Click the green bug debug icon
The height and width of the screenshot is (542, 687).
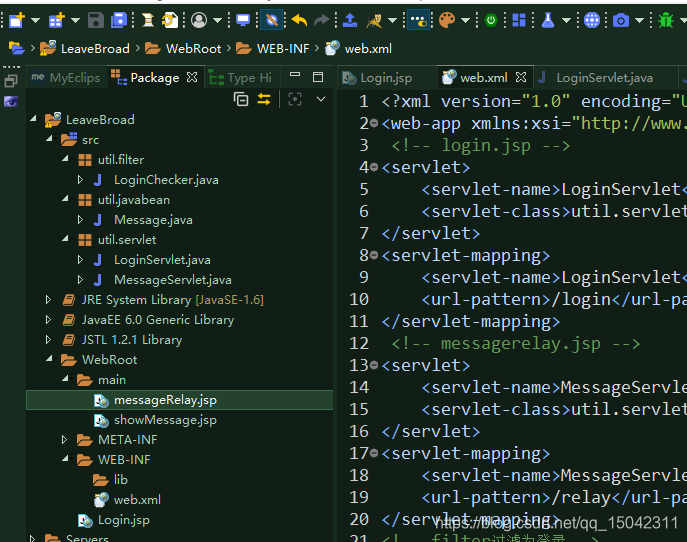pos(666,20)
